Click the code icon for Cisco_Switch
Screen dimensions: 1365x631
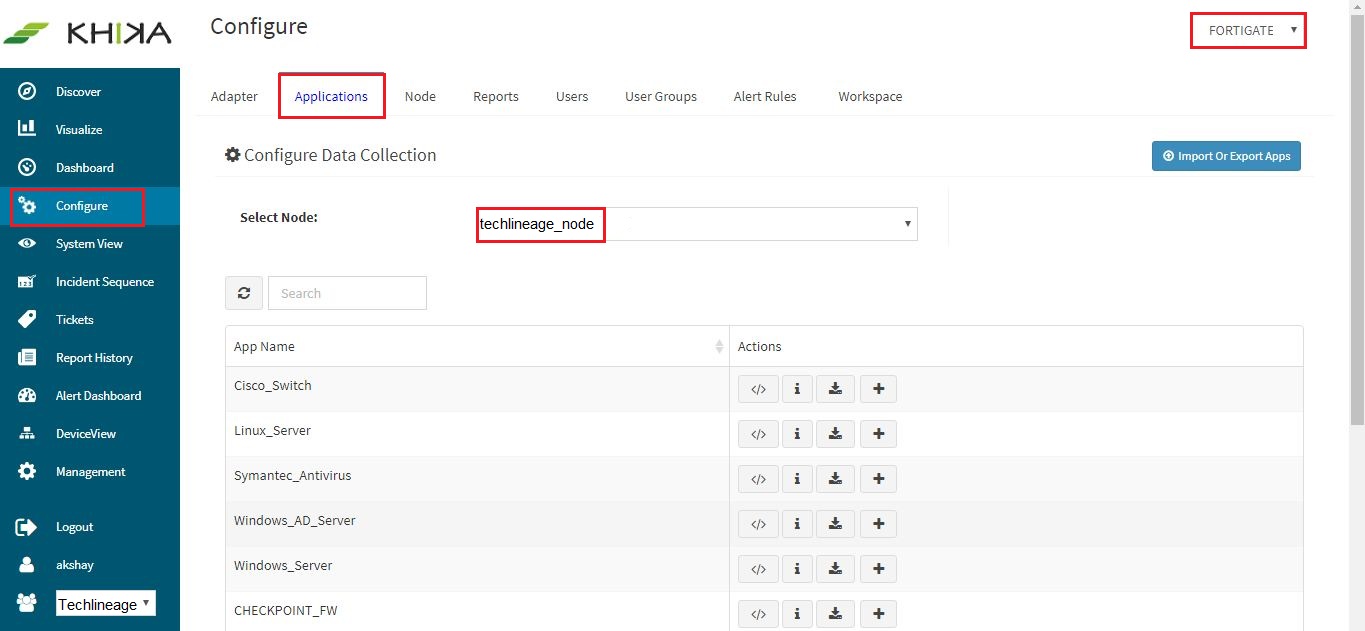pos(758,389)
